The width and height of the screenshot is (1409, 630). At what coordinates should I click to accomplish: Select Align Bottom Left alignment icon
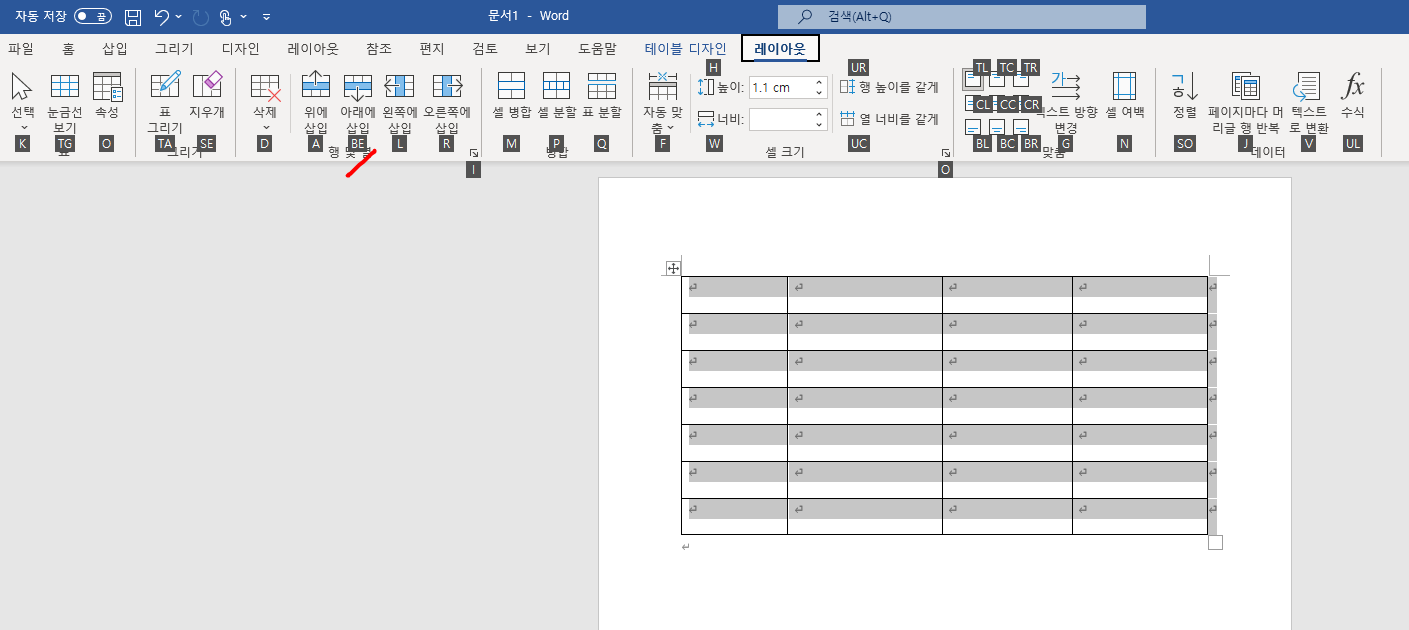tap(973, 128)
